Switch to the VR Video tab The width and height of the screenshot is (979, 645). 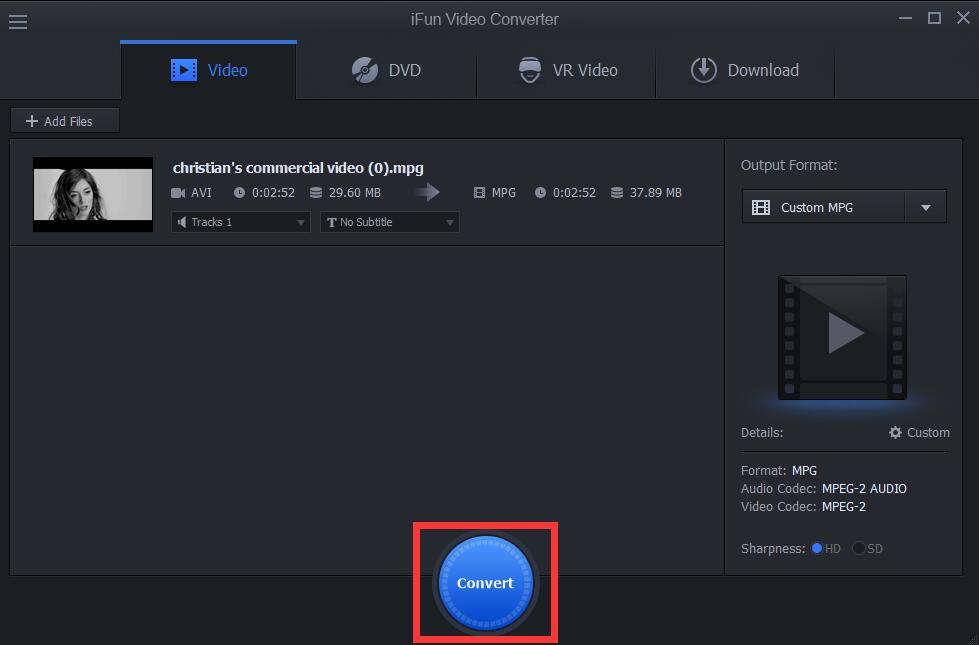click(566, 70)
